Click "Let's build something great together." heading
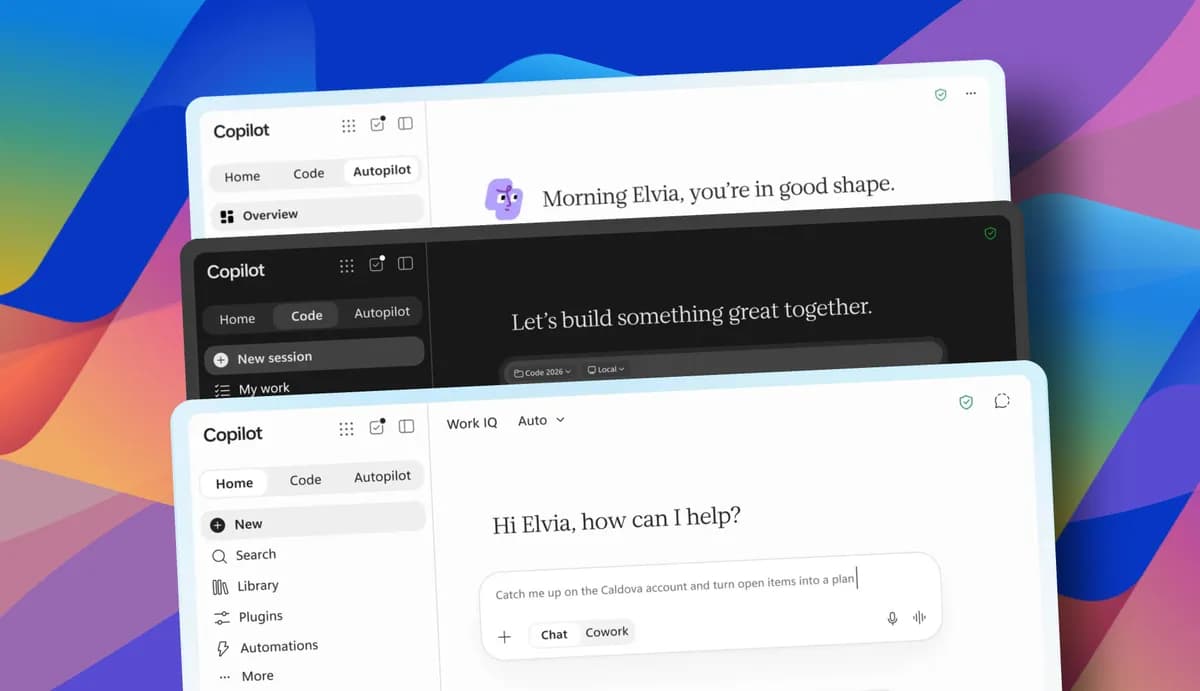Image resolution: width=1200 pixels, height=691 pixels. coord(692,314)
